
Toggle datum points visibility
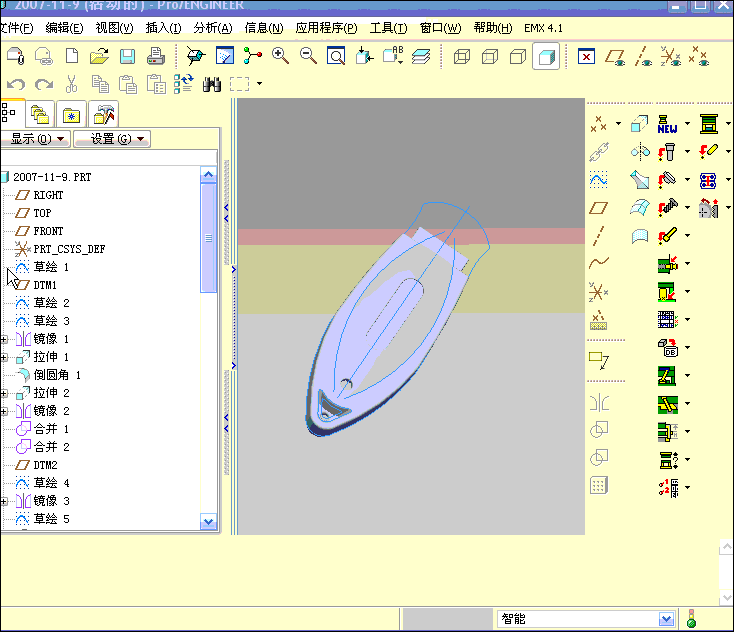[698, 56]
